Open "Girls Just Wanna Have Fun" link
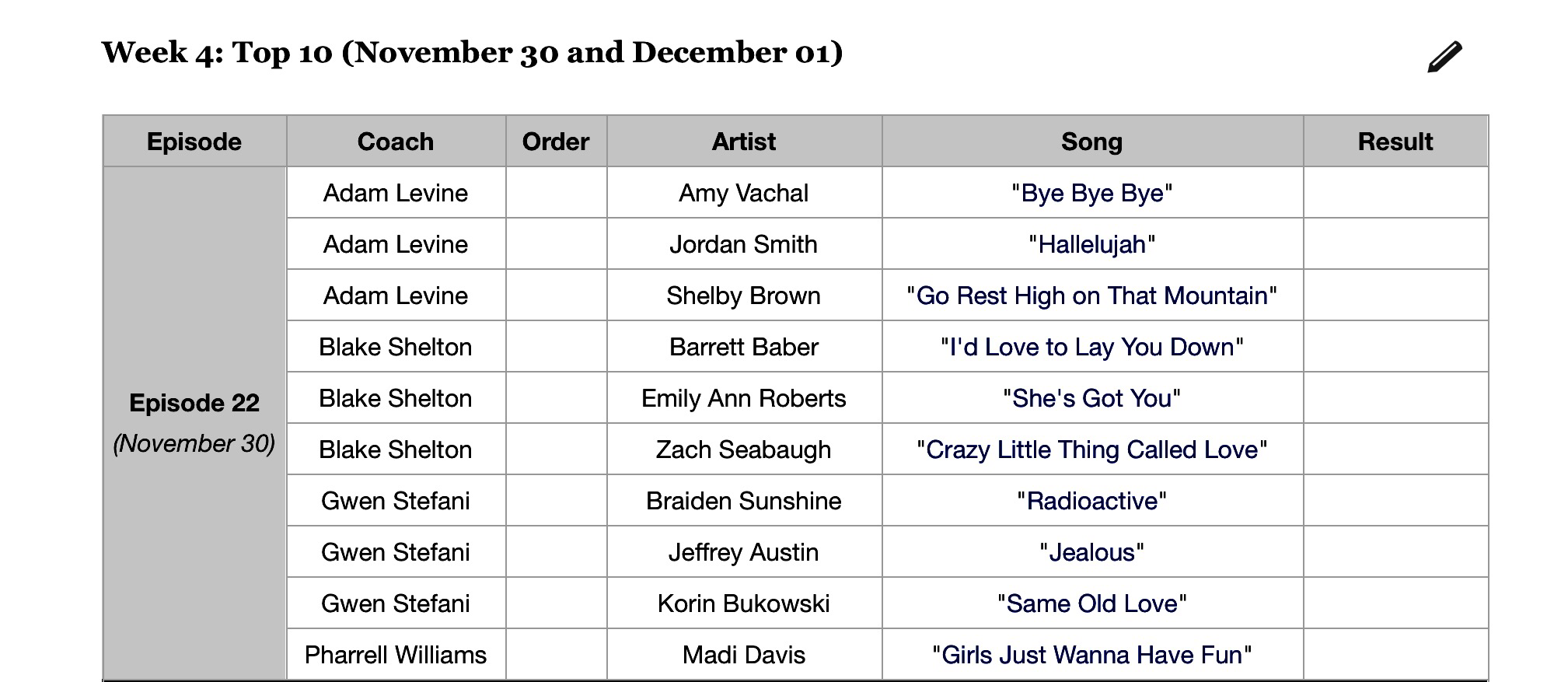This screenshot has height=682, width=1568. tap(1091, 655)
